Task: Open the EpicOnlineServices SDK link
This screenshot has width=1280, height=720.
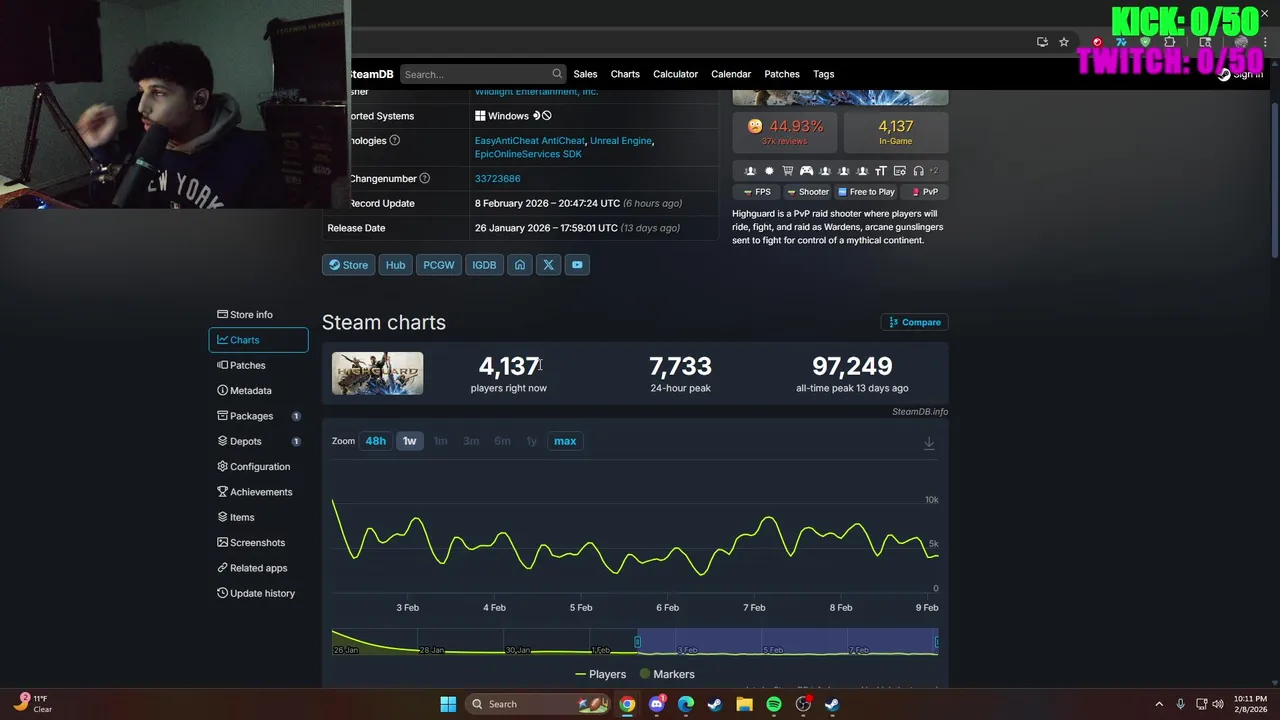Action: coord(528,154)
